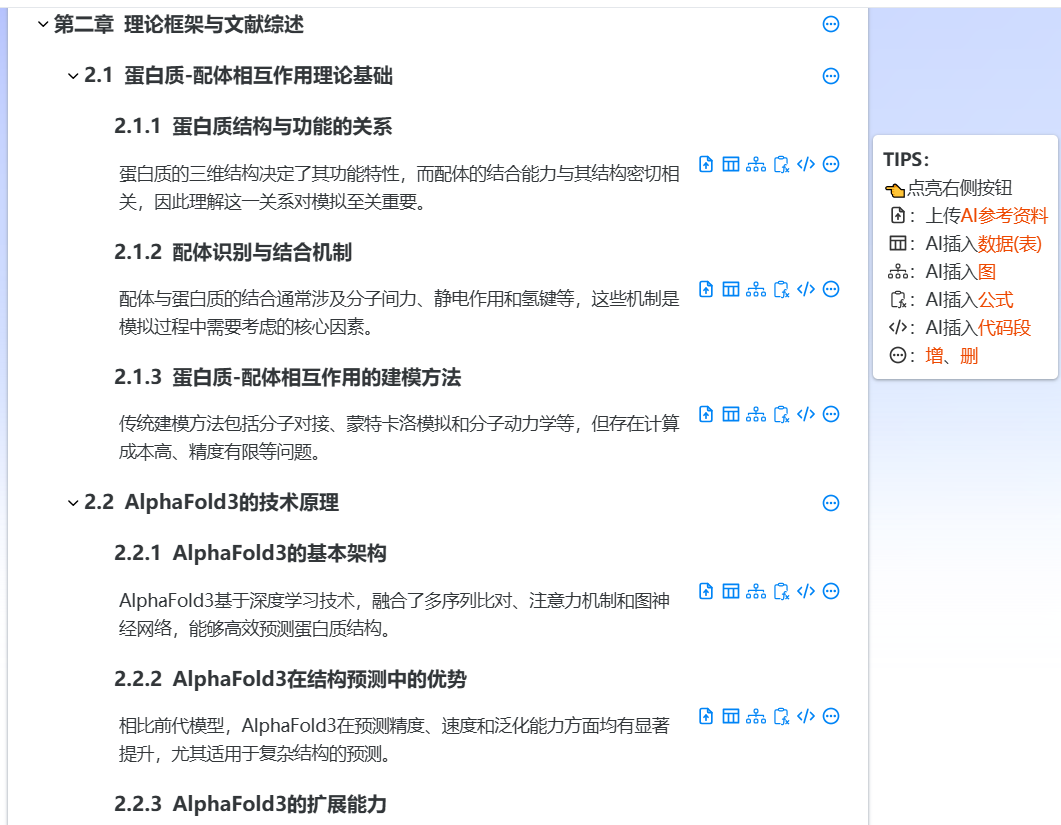
Task: Open add/delete menu for section 2.1.1
Action: [831, 164]
